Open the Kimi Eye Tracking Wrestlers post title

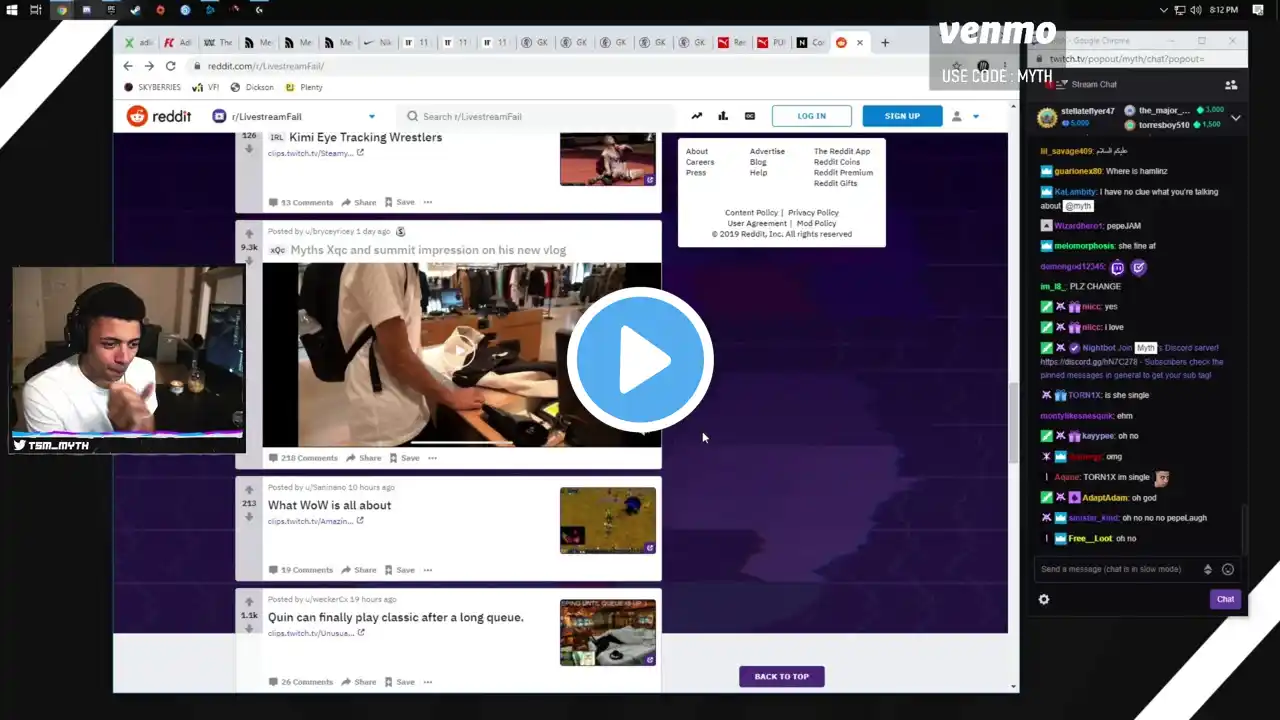click(365, 137)
